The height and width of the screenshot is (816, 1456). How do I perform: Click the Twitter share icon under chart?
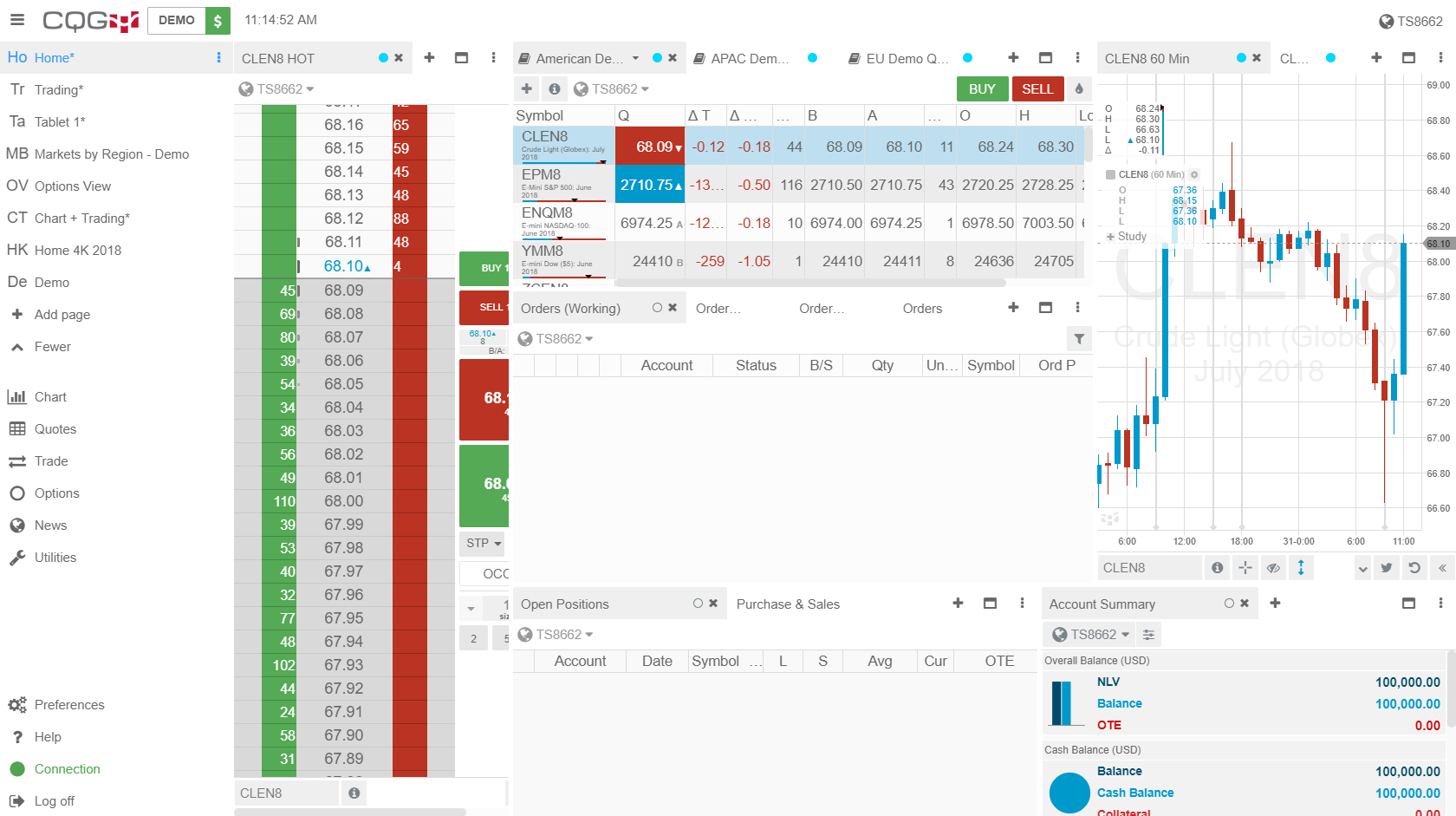point(1387,568)
